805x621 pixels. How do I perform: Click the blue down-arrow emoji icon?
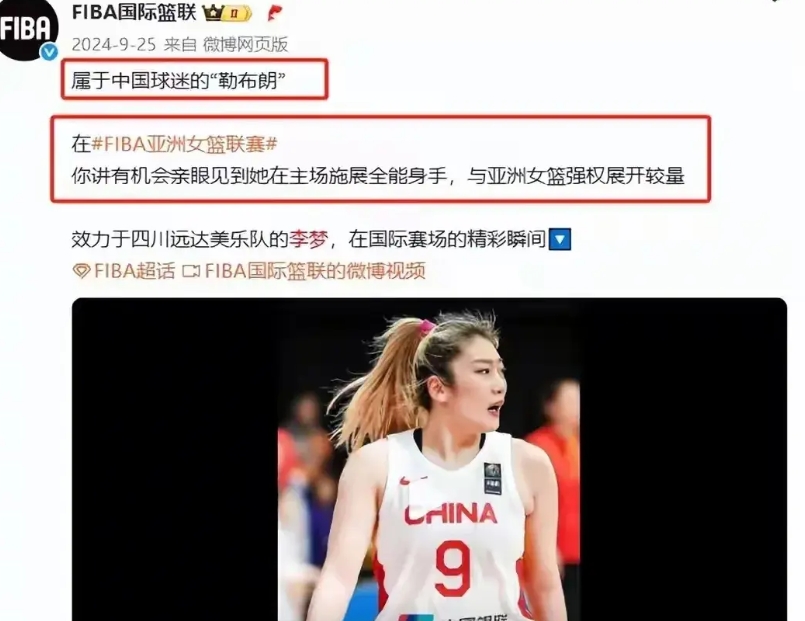[x=560, y=240]
